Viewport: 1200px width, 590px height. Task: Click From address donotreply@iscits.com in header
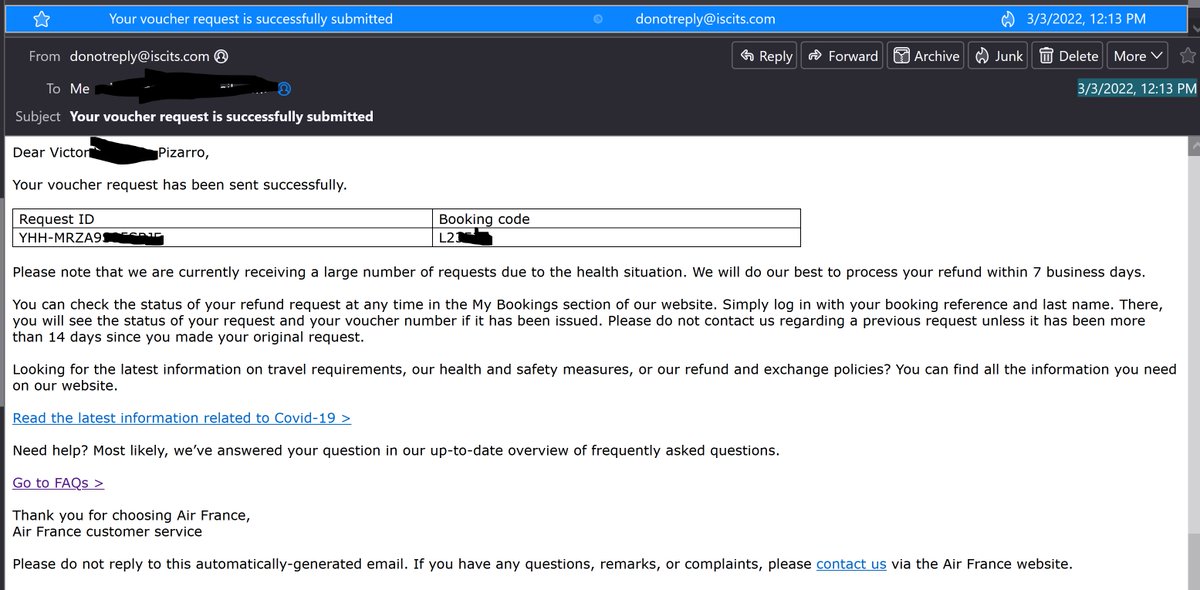[x=139, y=57]
